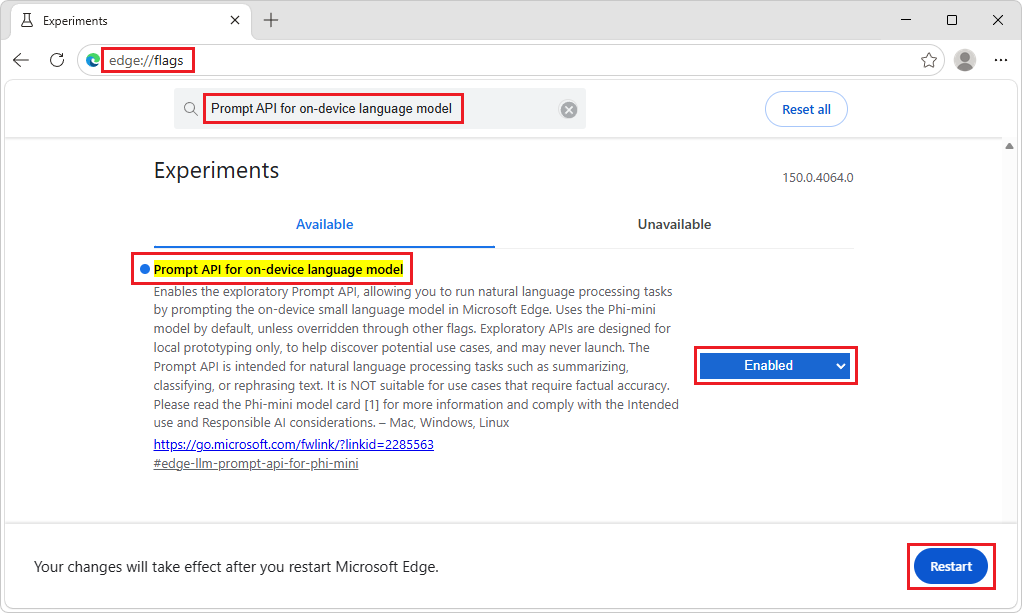Open the user profile avatar
The height and width of the screenshot is (613, 1022).
[965, 60]
